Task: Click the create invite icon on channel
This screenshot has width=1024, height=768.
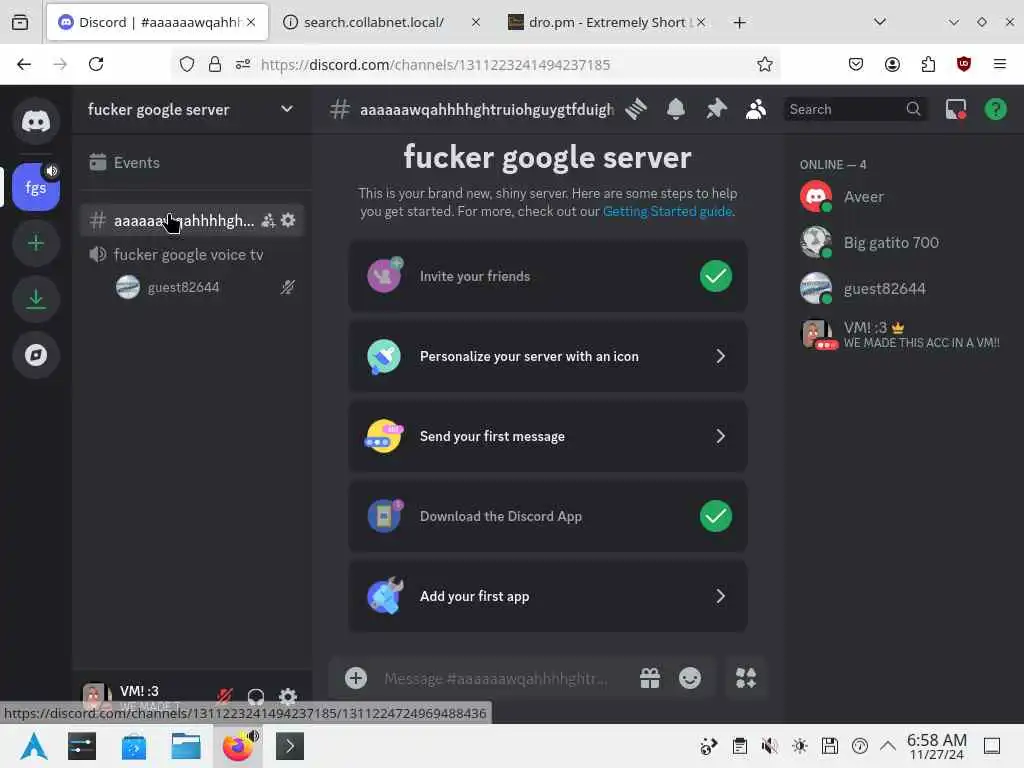Action: pyautogui.click(x=268, y=221)
